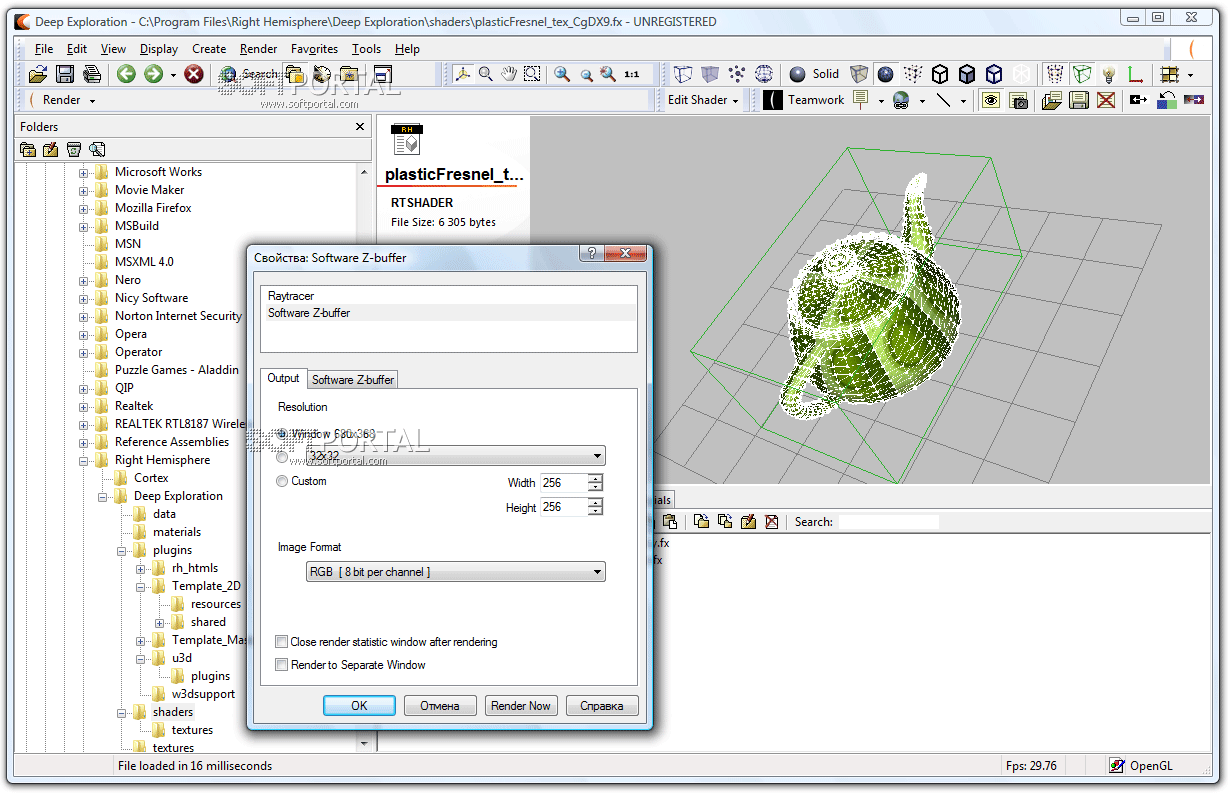1228x794 pixels.
Task: Select the preset 32x32 resolution radio button
Action: pos(282,457)
